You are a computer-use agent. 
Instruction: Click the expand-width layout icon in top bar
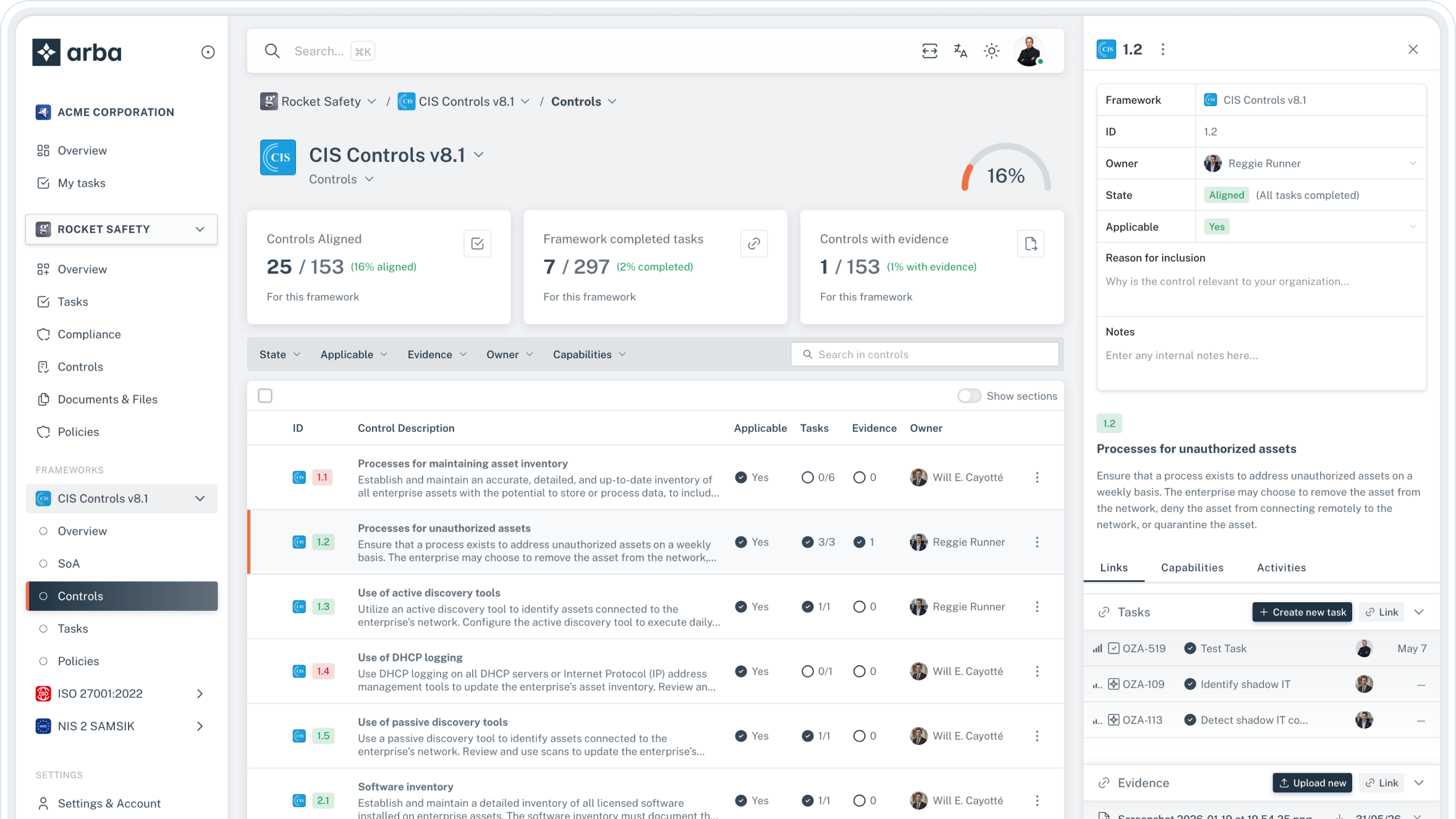tap(929, 51)
